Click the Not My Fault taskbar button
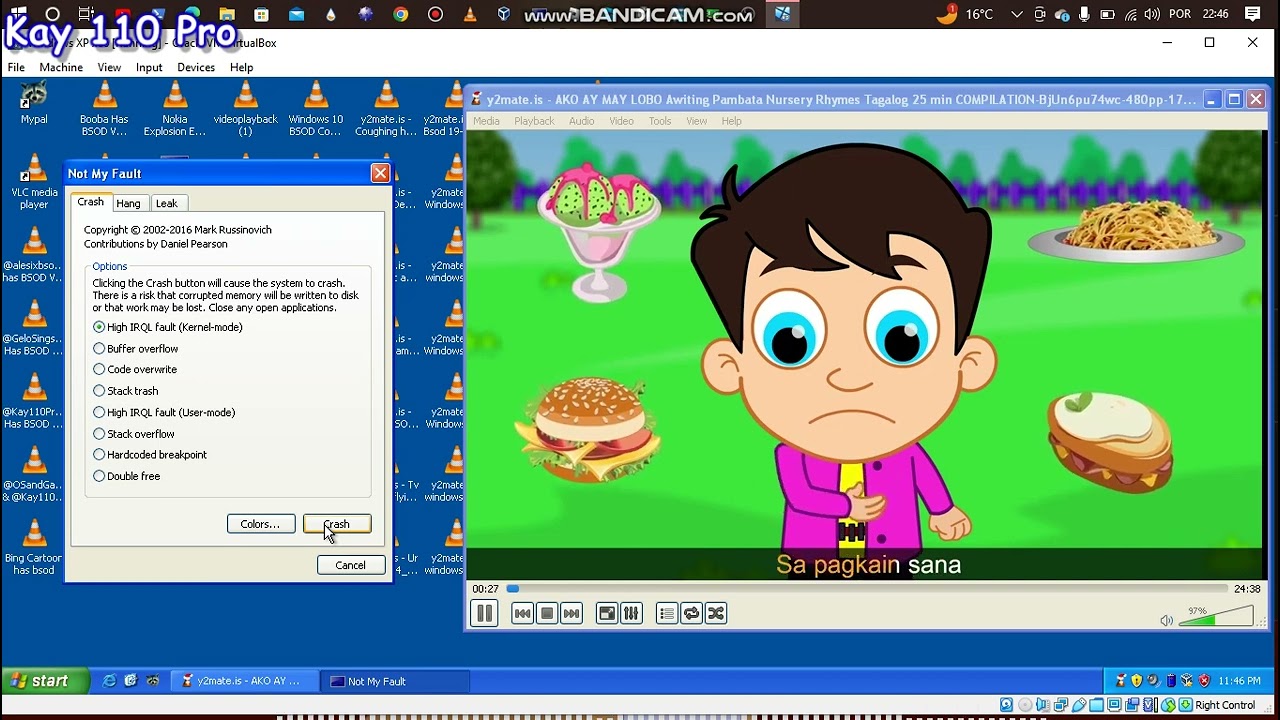This screenshot has height=720, width=1280. pyautogui.click(x=395, y=681)
